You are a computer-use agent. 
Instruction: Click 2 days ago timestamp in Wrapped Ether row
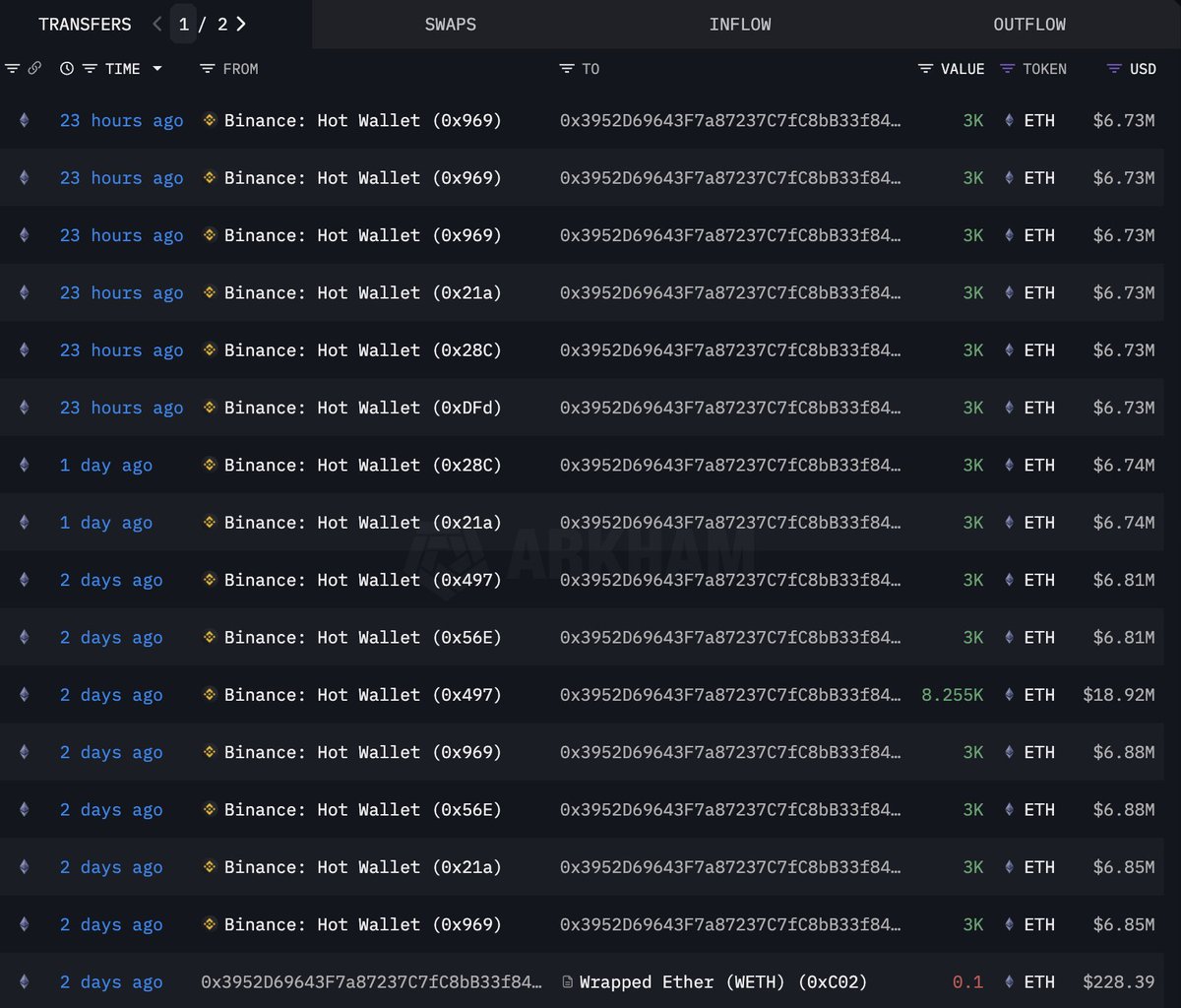[111, 982]
